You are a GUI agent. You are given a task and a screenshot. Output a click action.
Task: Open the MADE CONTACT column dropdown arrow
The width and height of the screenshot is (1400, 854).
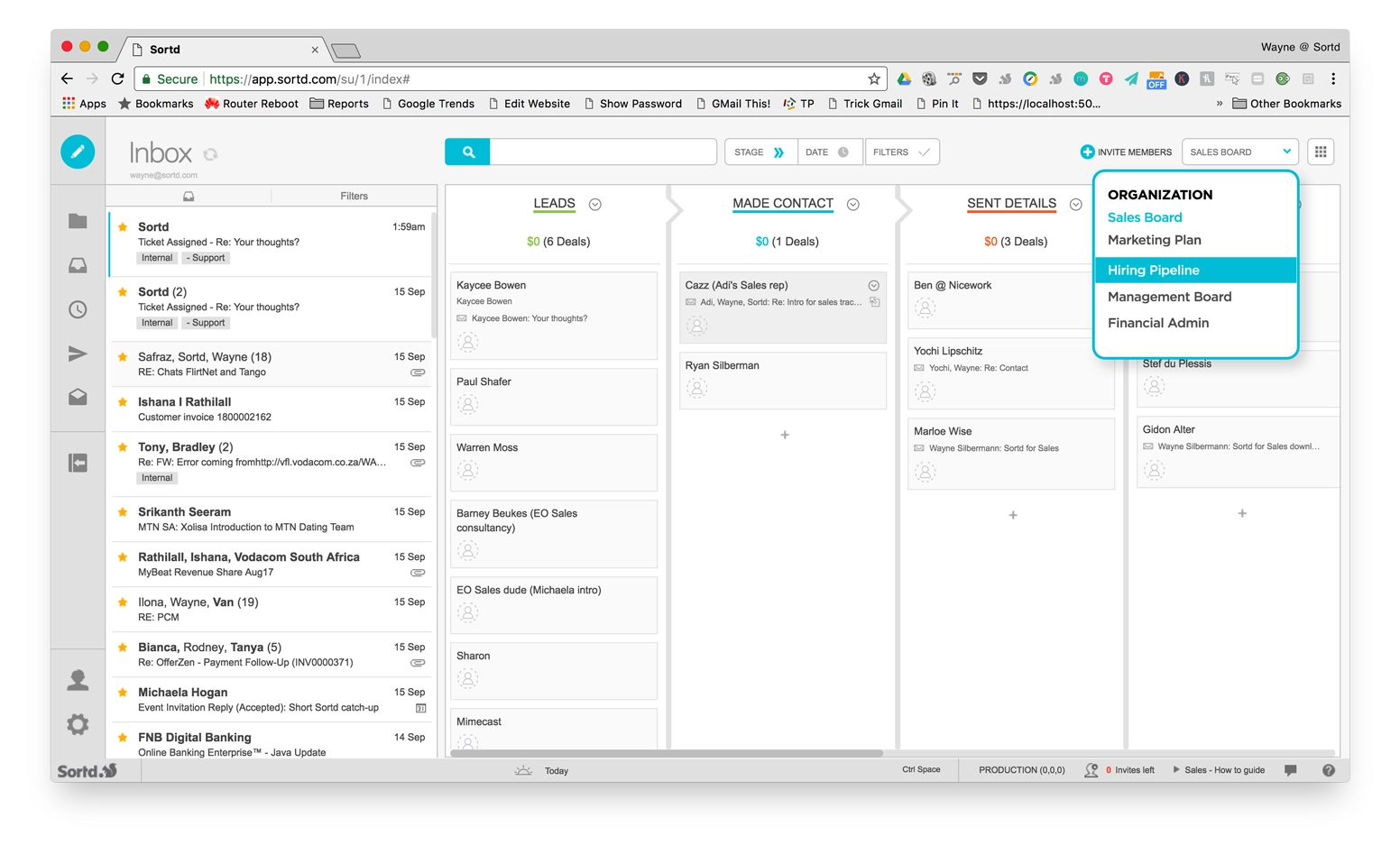853,205
